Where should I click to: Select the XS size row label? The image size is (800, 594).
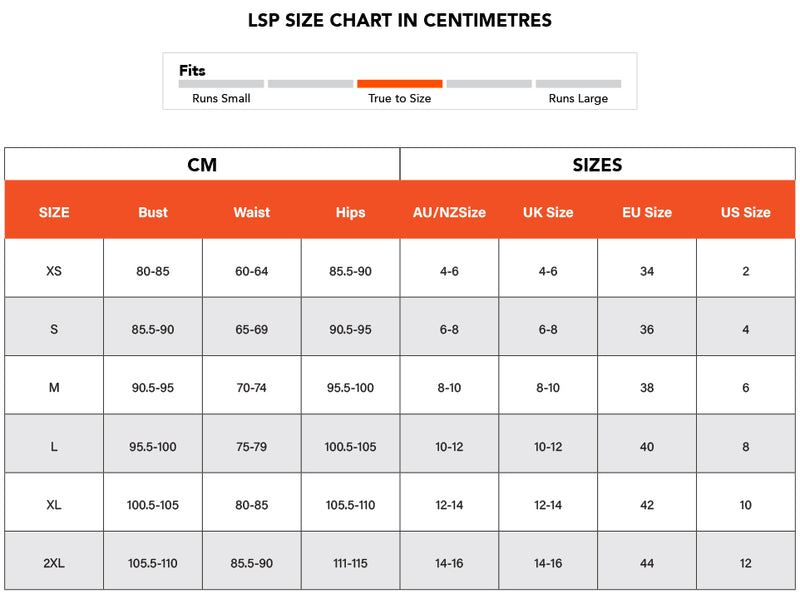click(54, 271)
